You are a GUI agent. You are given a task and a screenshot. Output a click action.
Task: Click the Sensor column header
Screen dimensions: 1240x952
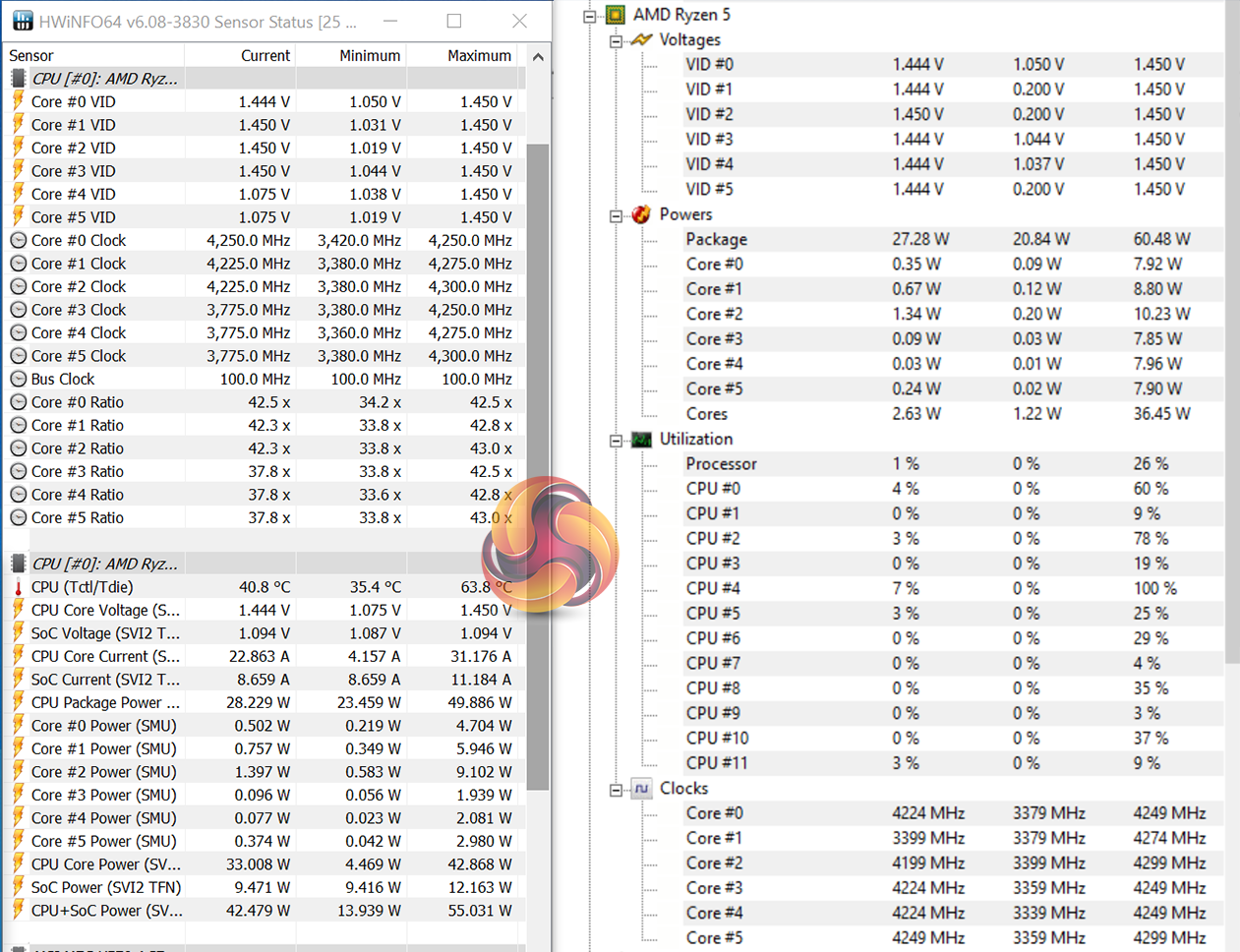tap(31, 56)
